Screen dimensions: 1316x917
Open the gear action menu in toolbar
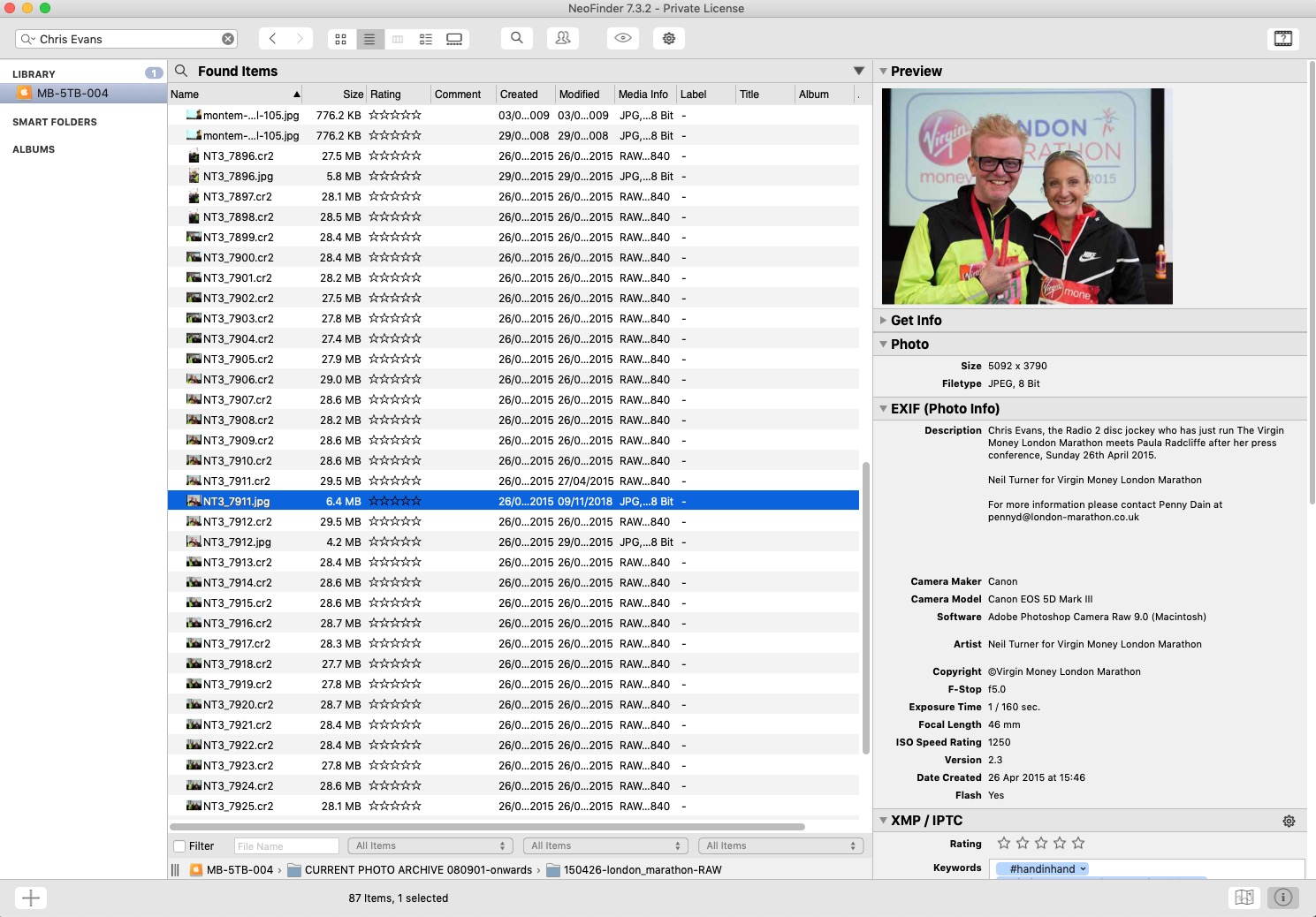point(669,38)
